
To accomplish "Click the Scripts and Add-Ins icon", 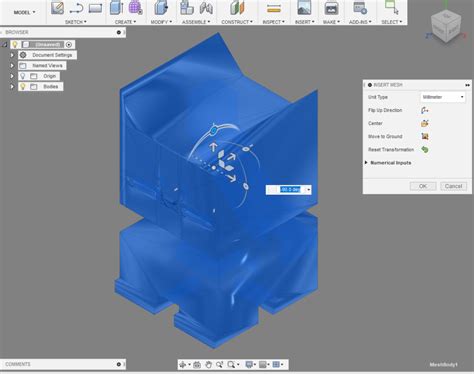I will (x=360, y=8).
